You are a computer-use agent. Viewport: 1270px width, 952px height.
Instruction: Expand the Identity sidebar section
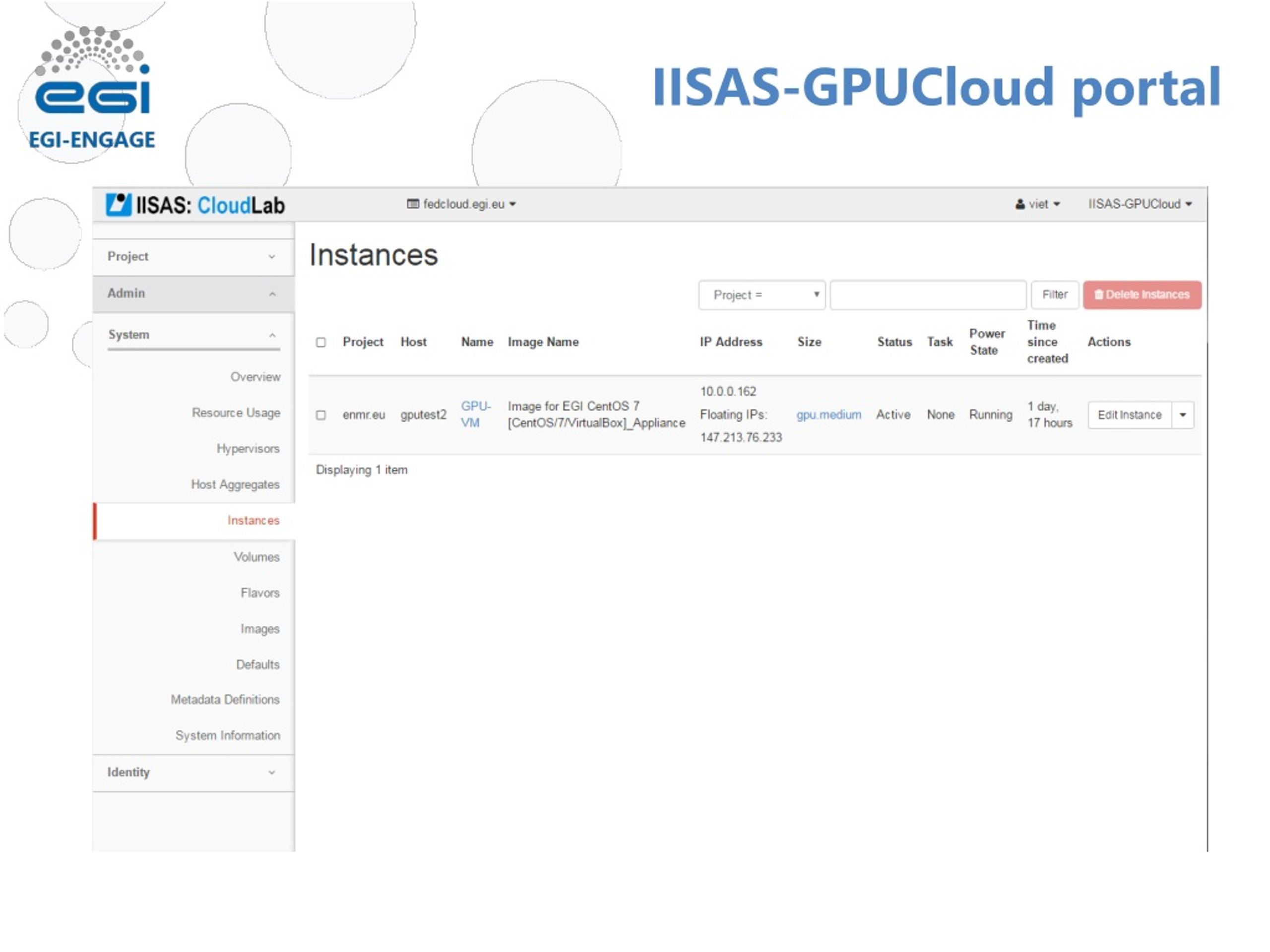pos(193,773)
